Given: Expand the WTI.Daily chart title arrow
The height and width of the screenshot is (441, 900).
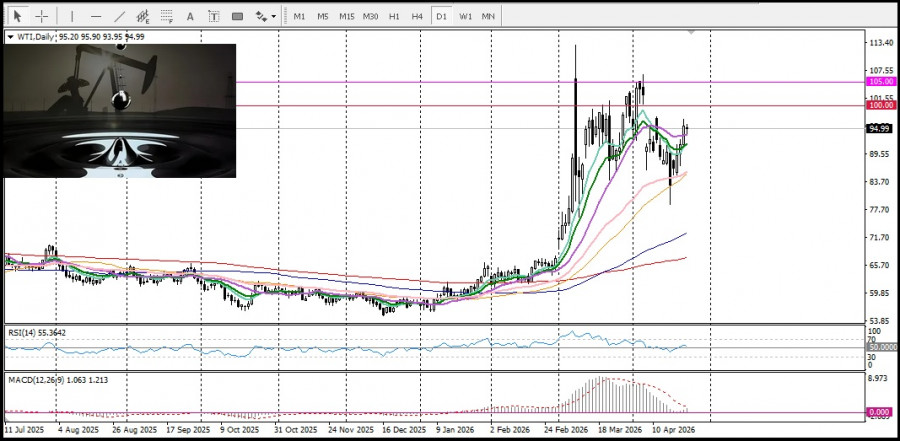Looking at the screenshot, I should pyautogui.click(x=11, y=37).
